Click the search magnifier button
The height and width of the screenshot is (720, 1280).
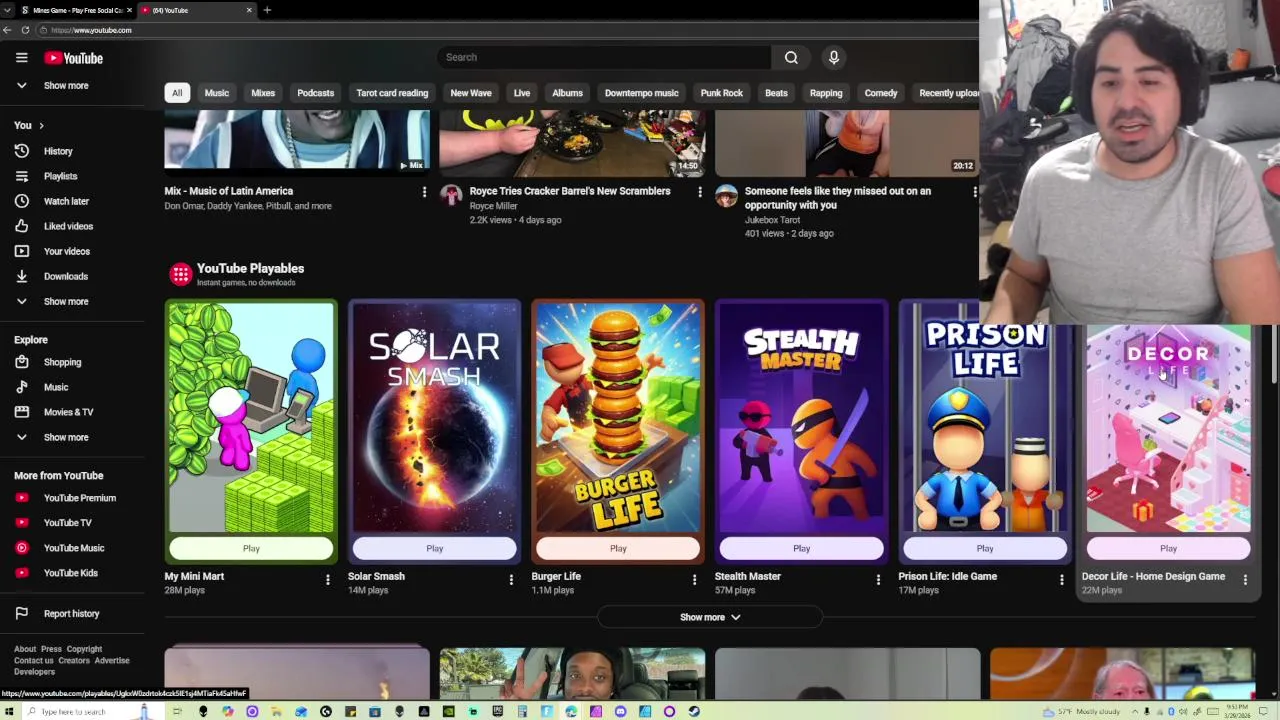(x=791, y=57)
